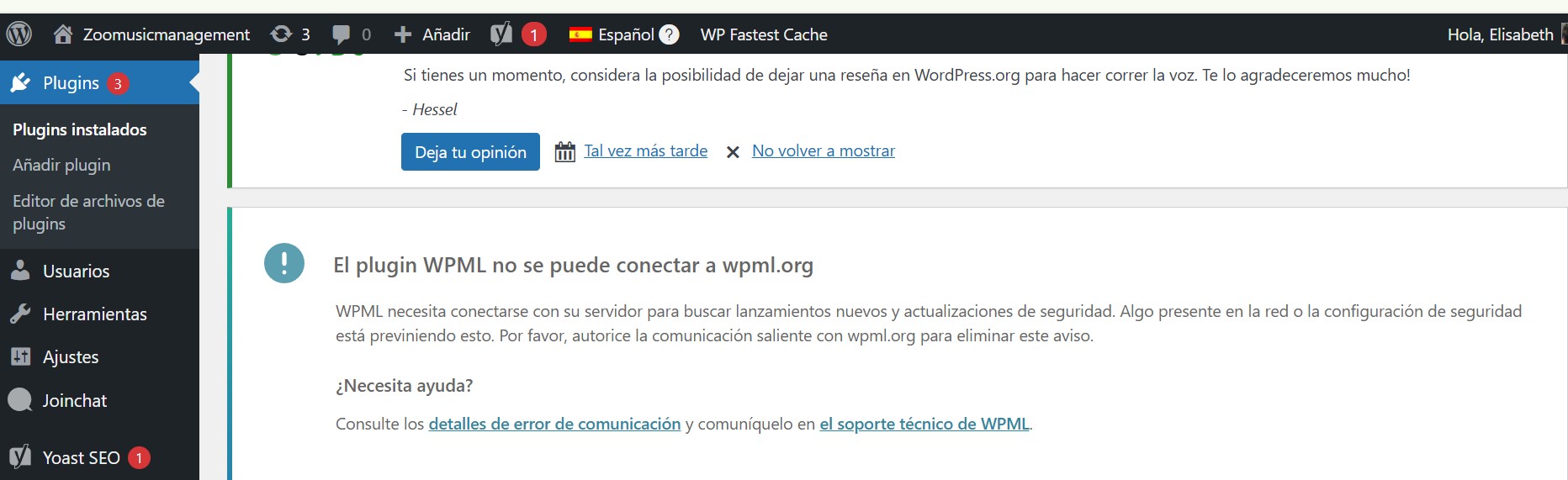1568x480 pixels.
Task: Open the Usuarios menu
Action: point(76,271)
